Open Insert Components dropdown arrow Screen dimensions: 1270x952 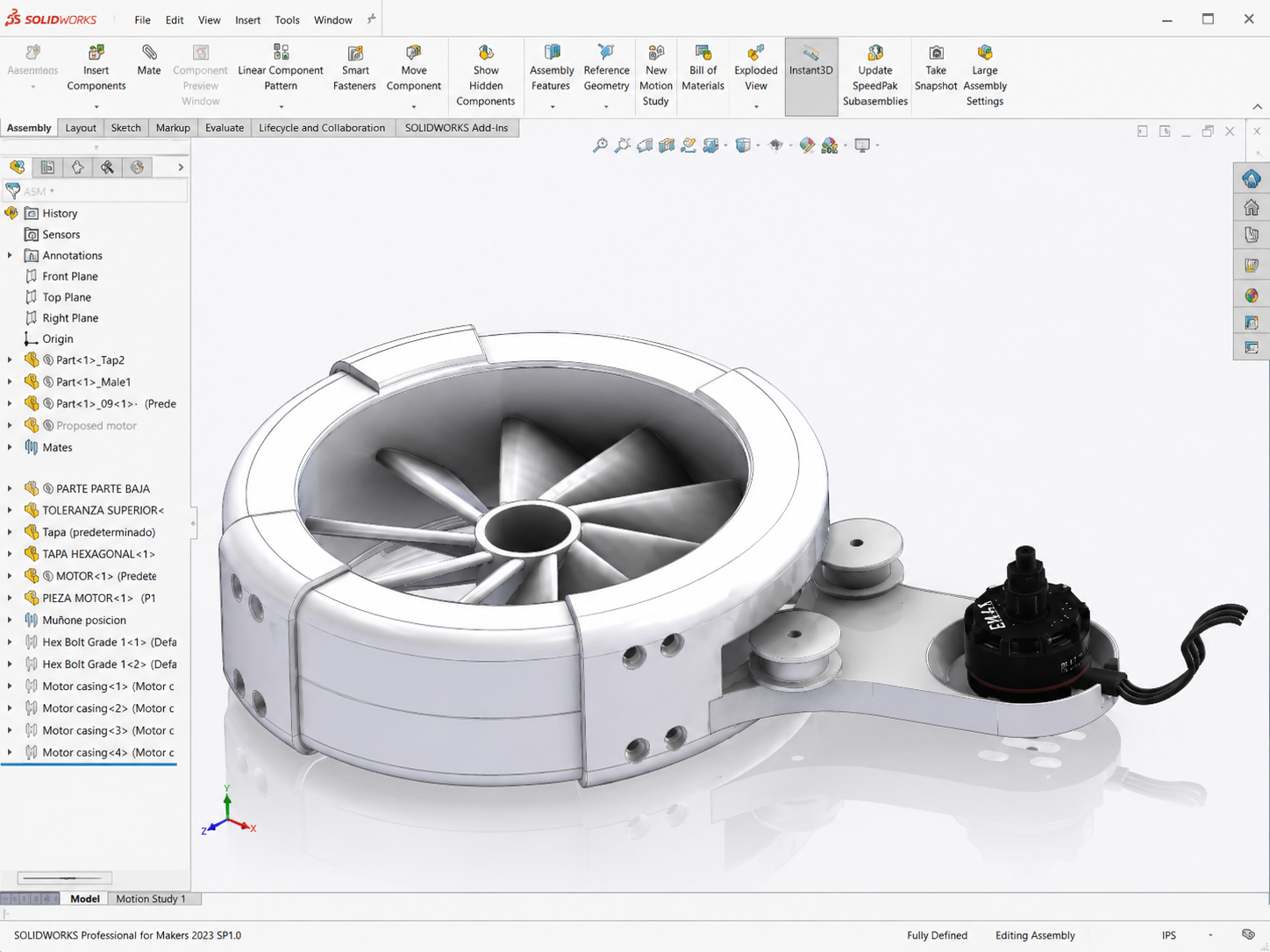96,107
